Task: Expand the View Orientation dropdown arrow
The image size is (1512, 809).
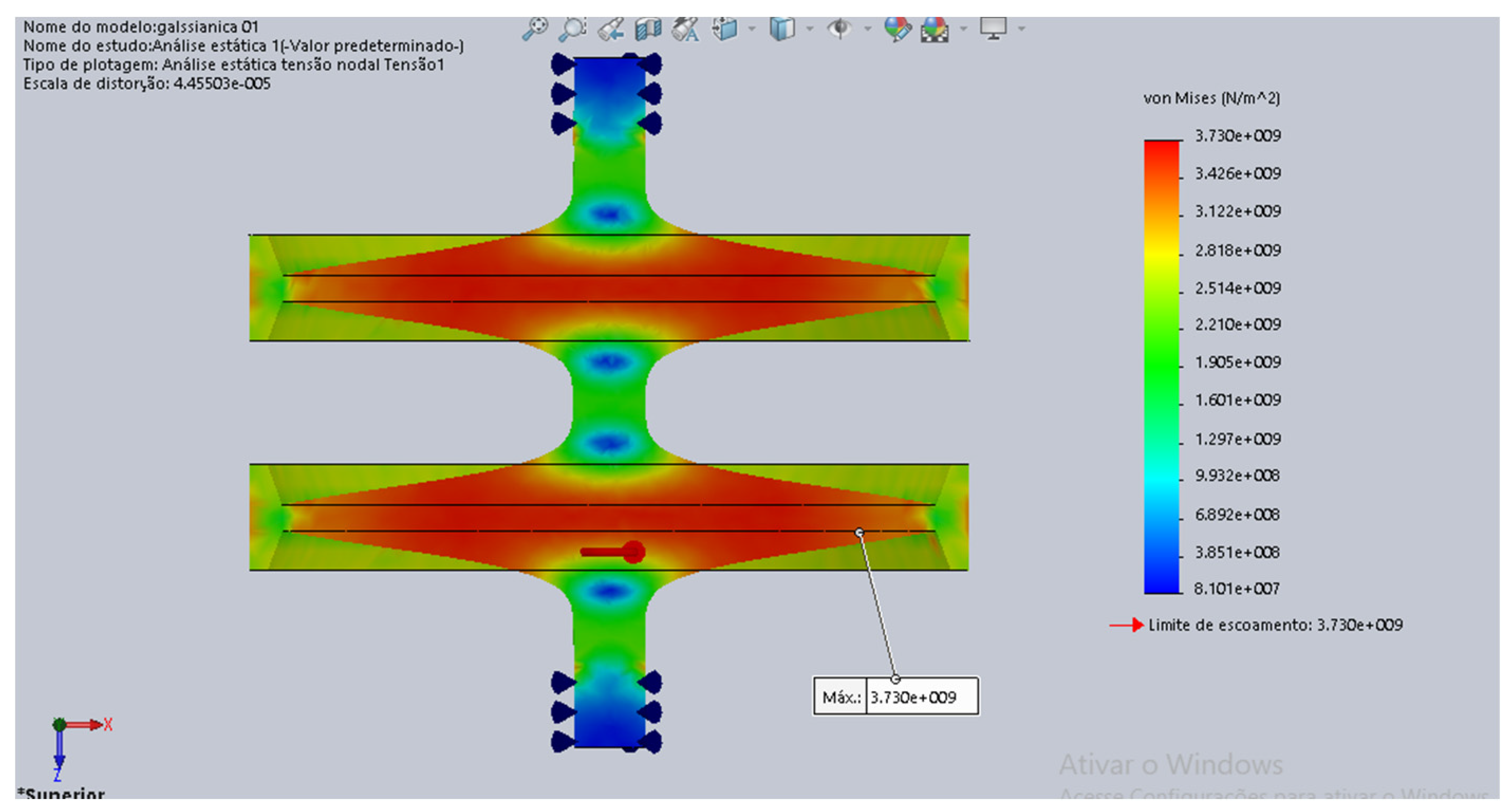Action: [752, 28]
